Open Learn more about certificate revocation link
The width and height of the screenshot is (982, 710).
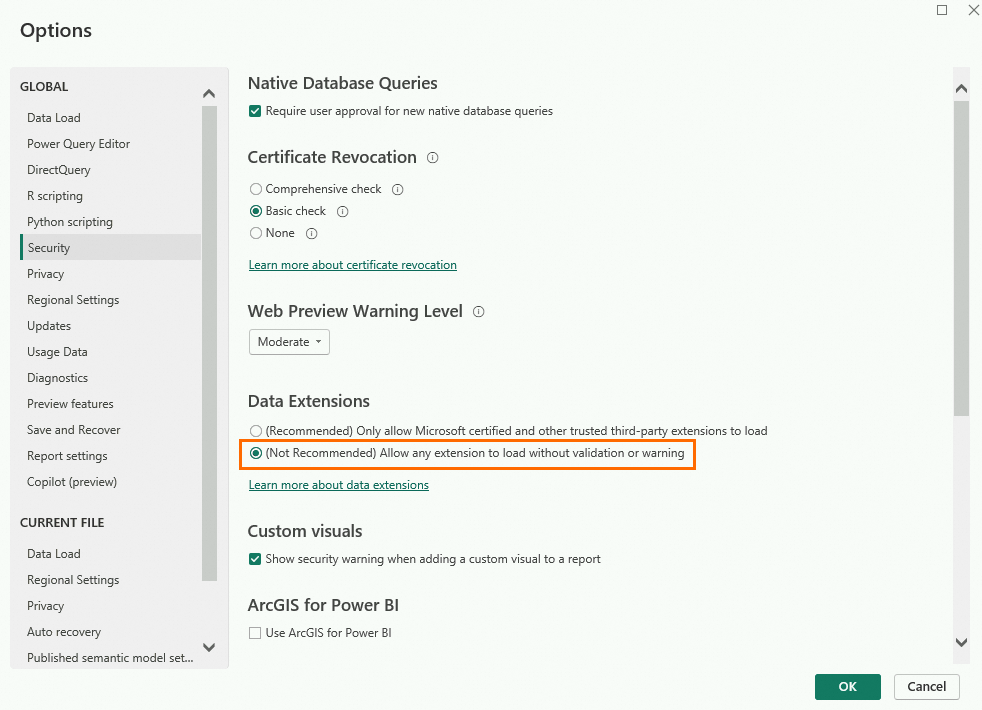tap(352, 265)
